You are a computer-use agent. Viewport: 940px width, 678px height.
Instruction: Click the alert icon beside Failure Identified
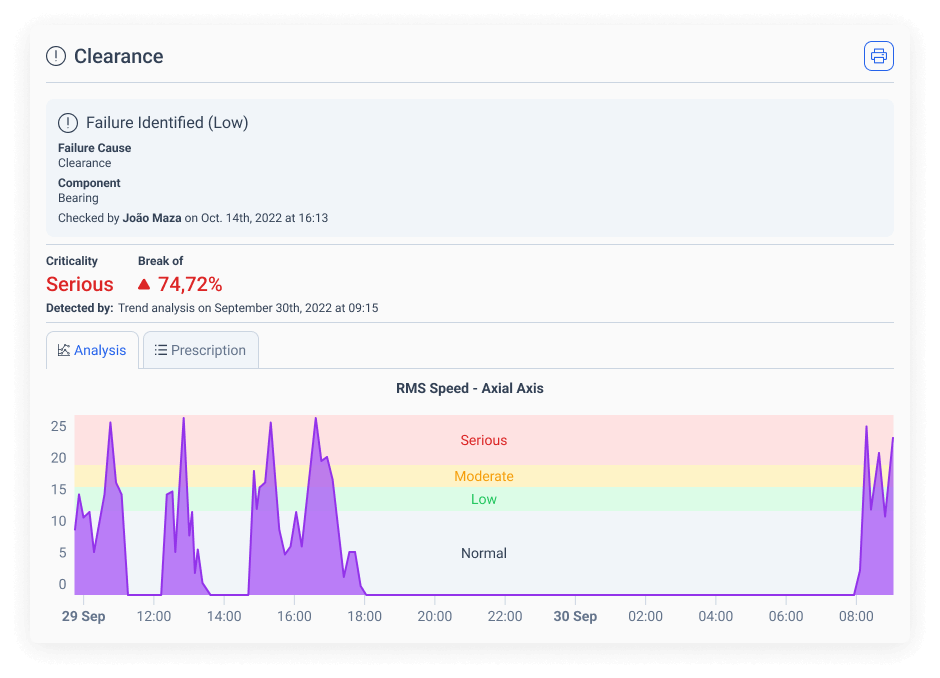(x=68, y=123)
